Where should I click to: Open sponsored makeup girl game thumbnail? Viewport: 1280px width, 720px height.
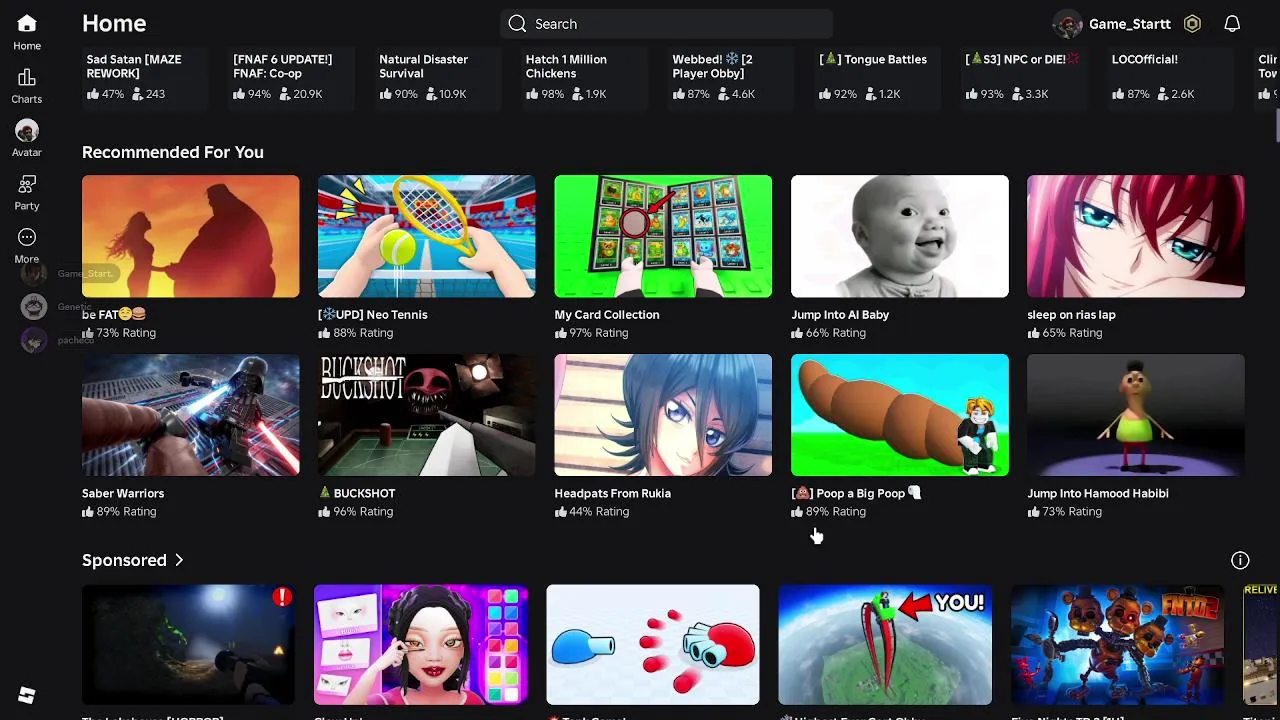point(421,645)
